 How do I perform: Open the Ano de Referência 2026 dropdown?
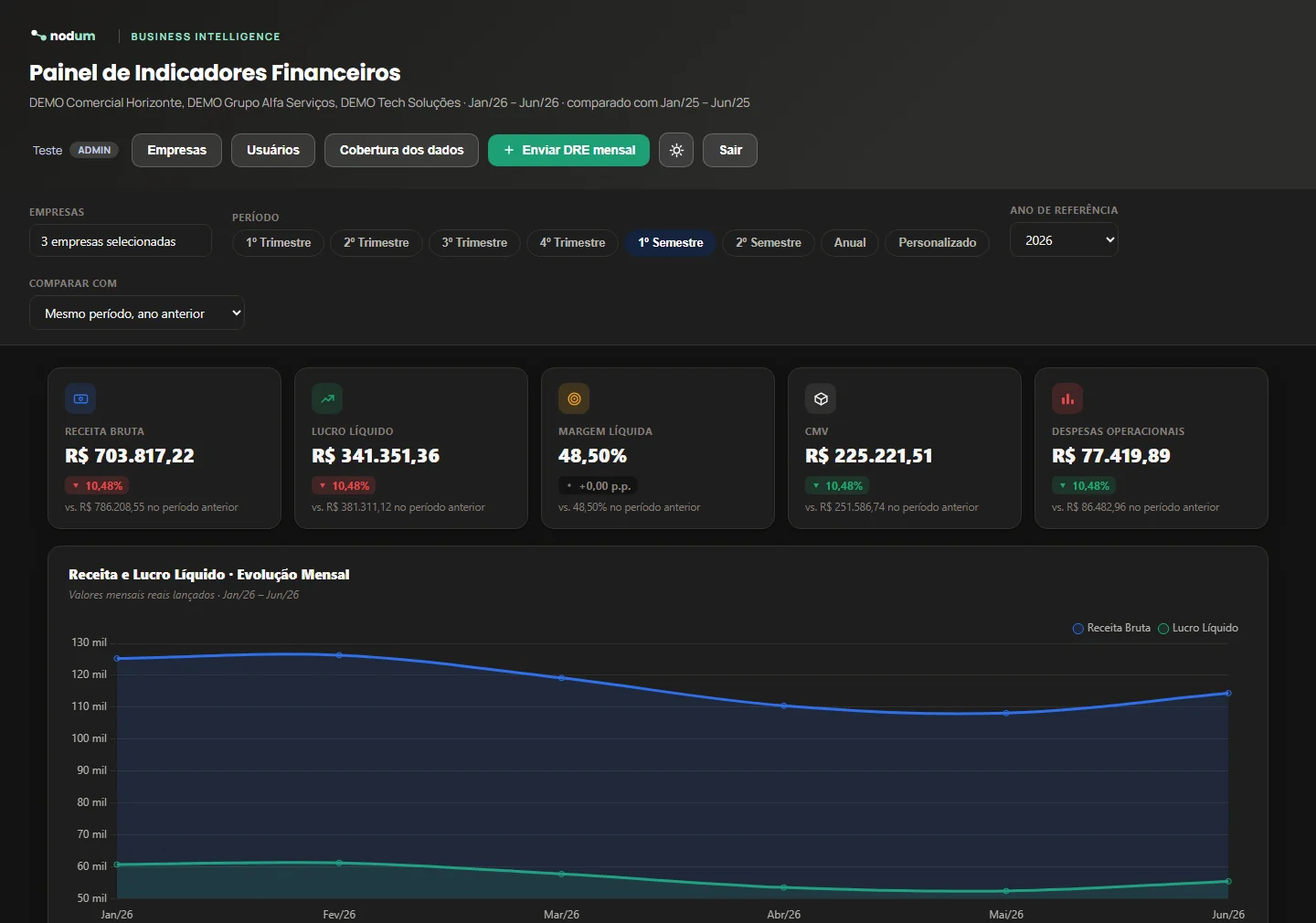coord(1064,240)
